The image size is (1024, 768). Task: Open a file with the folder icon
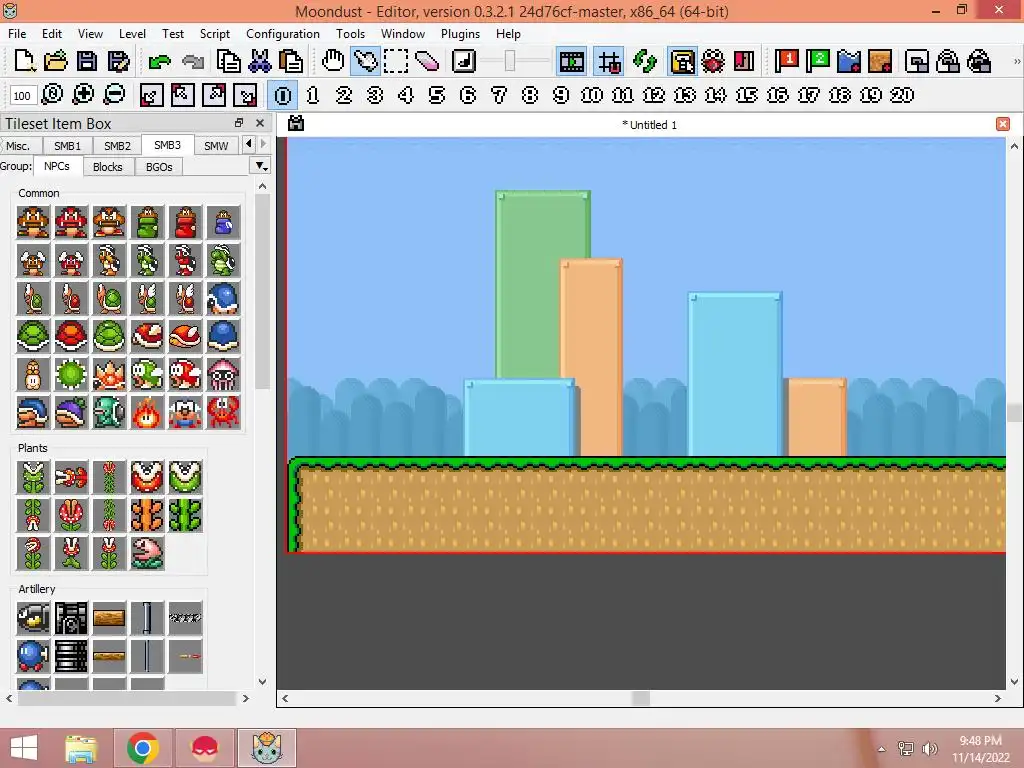[x=56, y=61]
